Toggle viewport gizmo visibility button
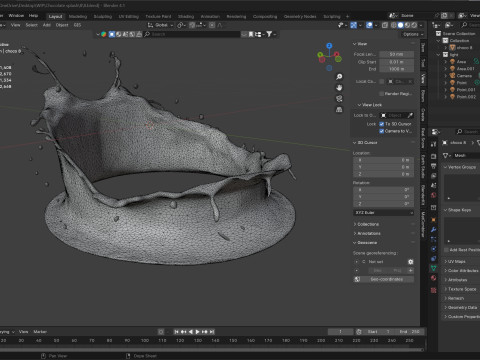This screenshot has height=360, width=480. tap(353, 25)
